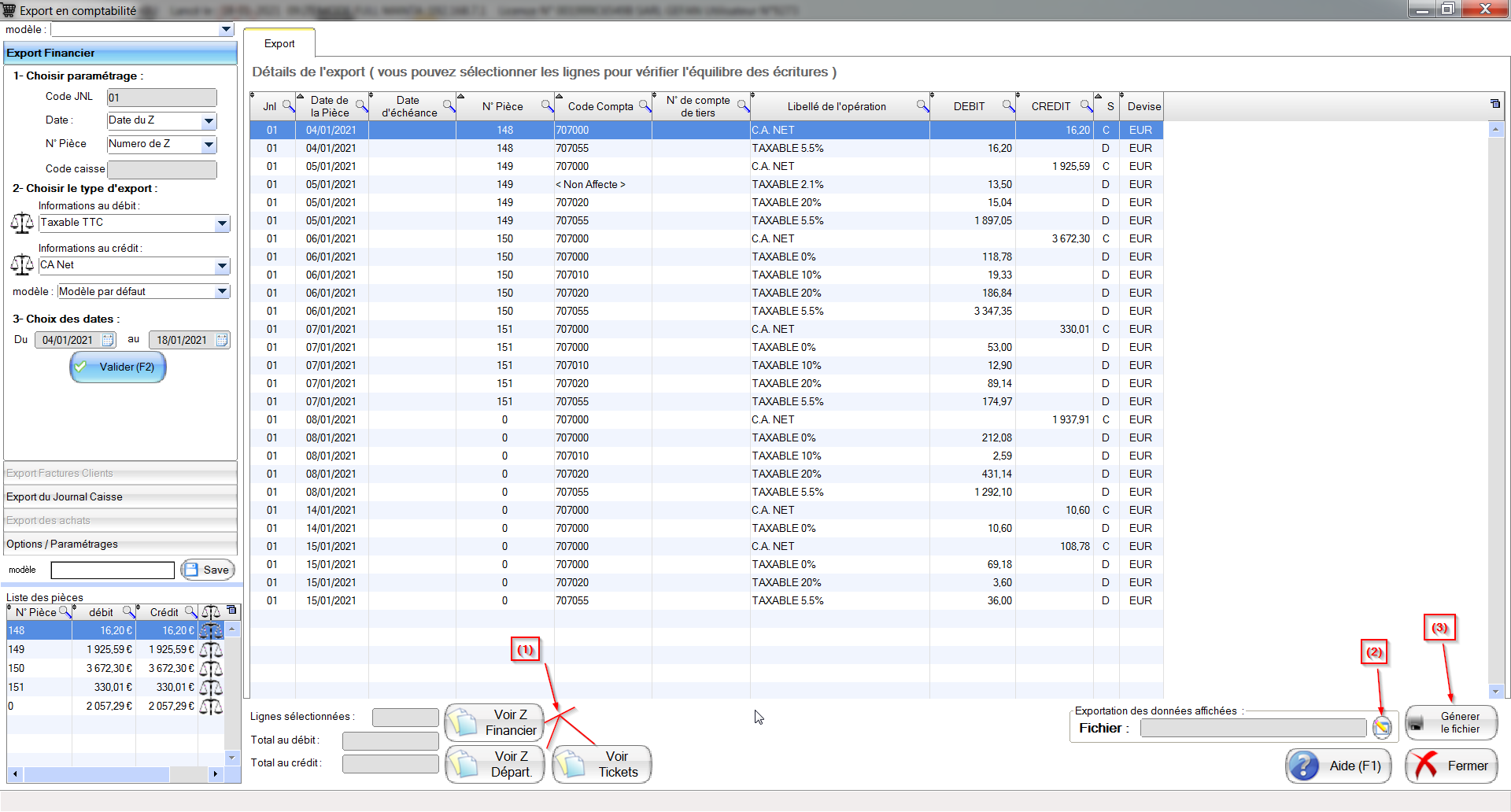Expand the Modèle par défaut dropdown

(222, 292)
